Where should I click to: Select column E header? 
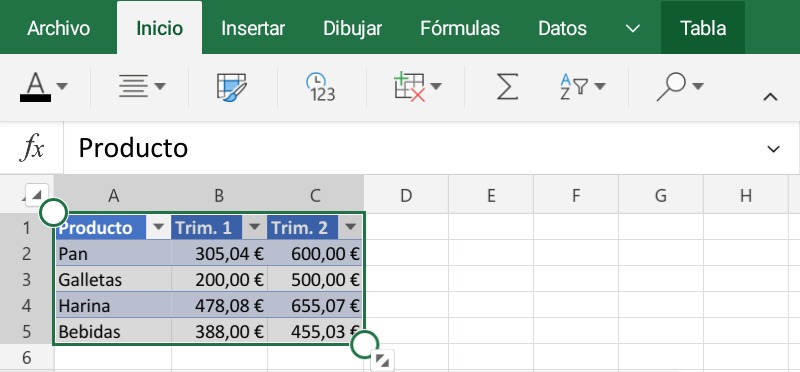pos(491,195)
